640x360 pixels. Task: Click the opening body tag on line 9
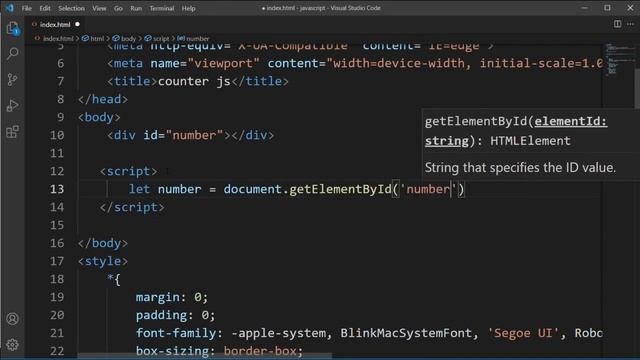[99, 118]
